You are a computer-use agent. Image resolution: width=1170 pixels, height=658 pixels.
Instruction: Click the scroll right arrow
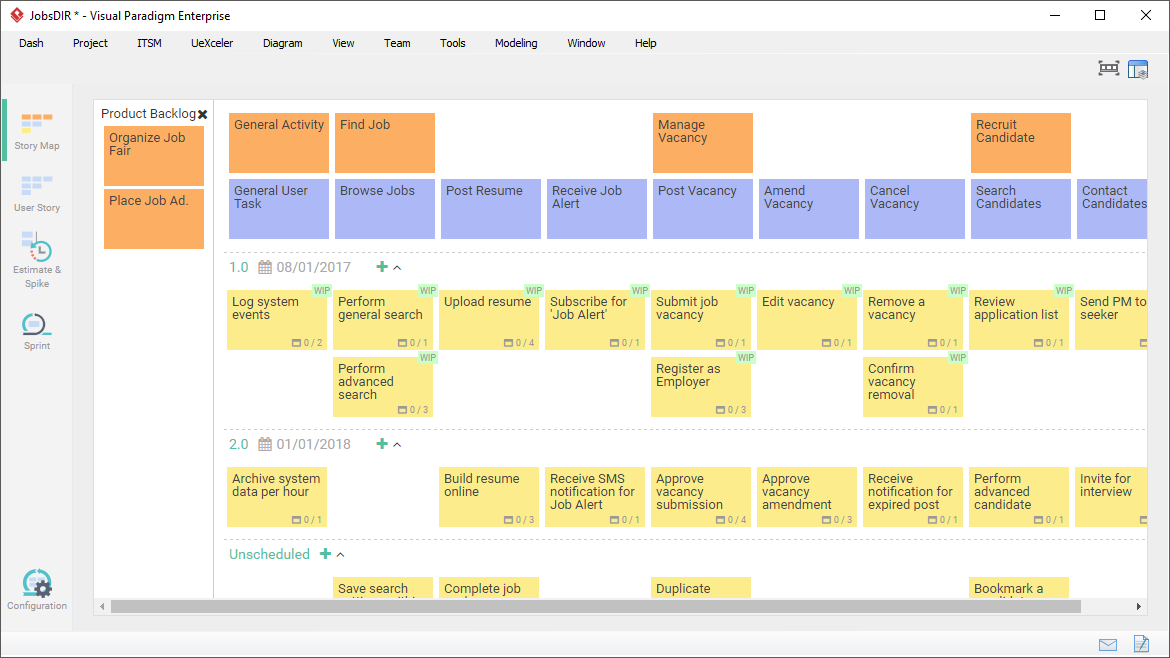[1139, 607]
